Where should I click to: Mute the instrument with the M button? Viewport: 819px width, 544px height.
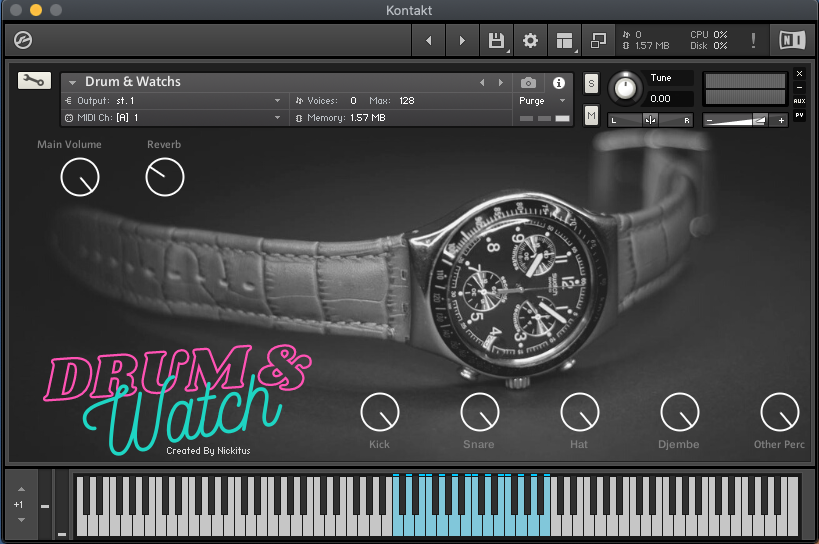click(x=591, y=115)
